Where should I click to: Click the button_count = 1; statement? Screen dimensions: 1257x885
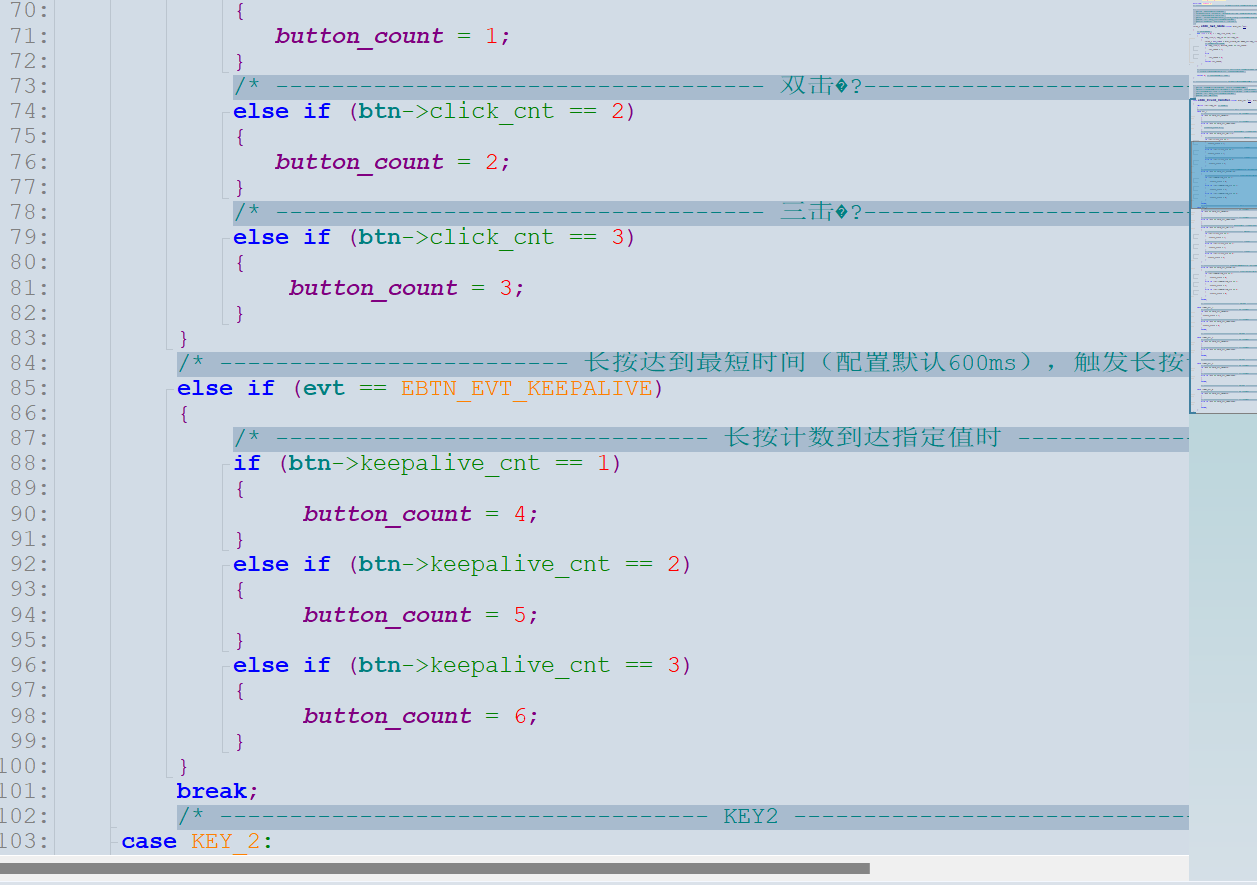pos(393,36)
